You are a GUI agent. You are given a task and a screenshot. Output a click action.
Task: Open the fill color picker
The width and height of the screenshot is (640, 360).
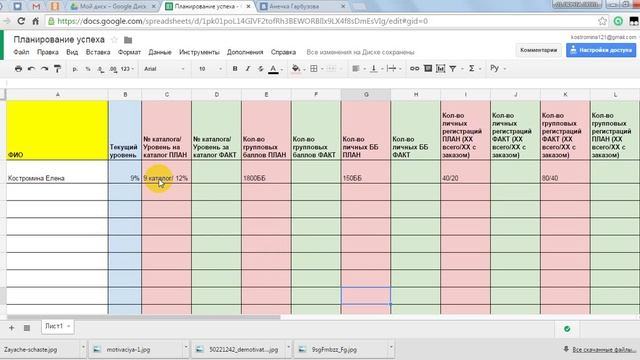click(x=296, y=69)
